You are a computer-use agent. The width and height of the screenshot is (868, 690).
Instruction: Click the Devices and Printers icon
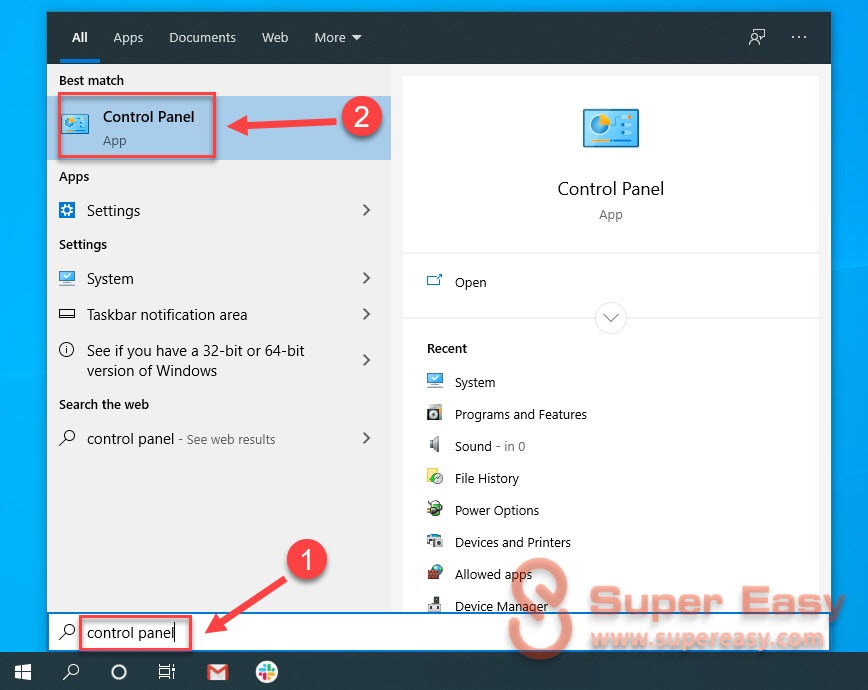point(435,540)
